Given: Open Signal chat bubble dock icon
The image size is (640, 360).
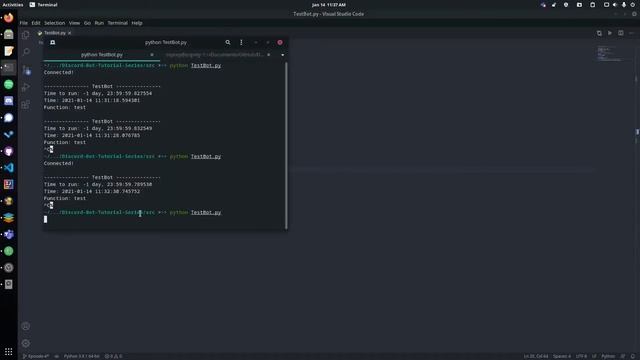Looking at the screenshot, I should coord(9,118).
